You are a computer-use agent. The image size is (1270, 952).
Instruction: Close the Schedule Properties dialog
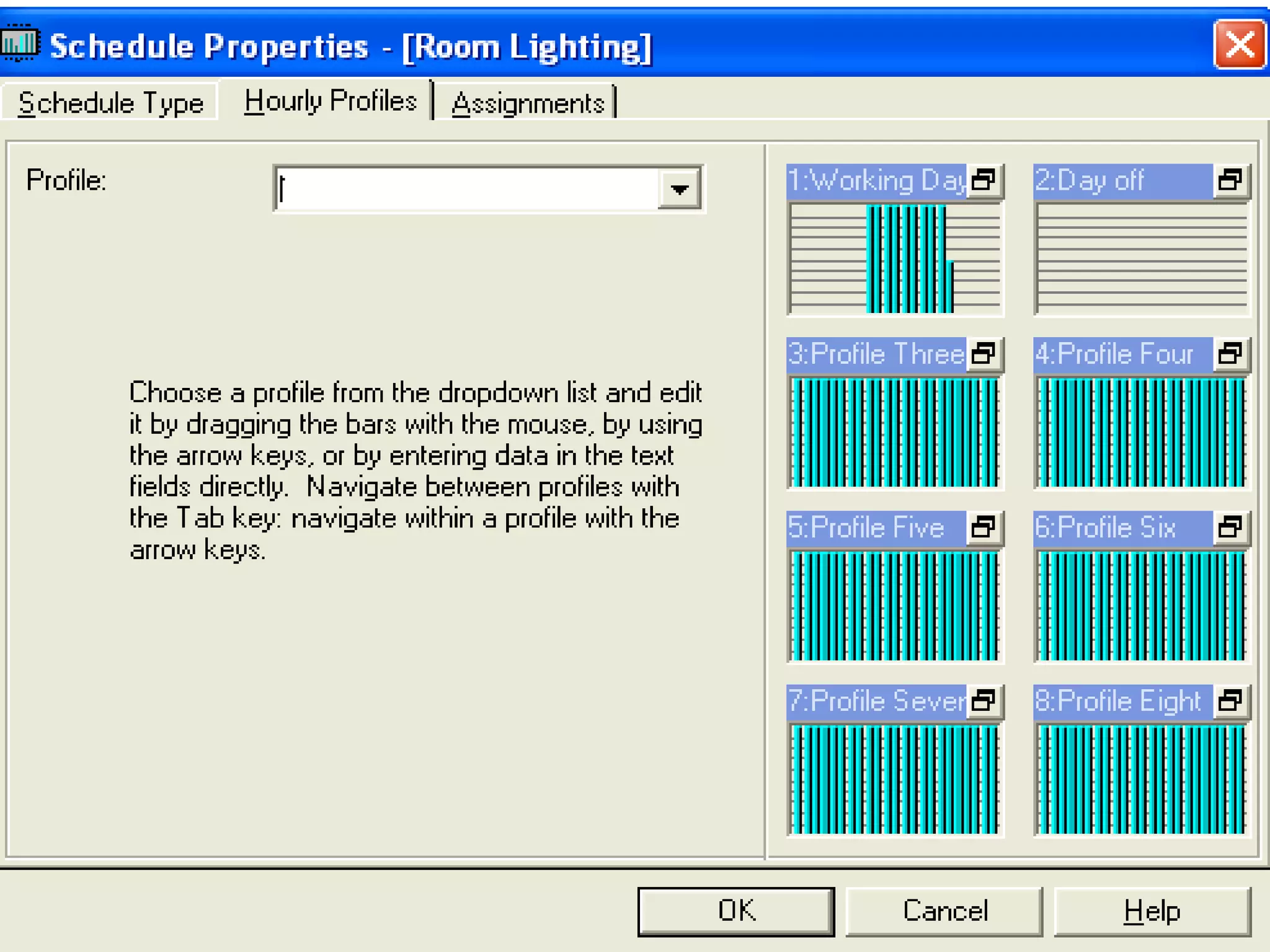[1239, 45]
